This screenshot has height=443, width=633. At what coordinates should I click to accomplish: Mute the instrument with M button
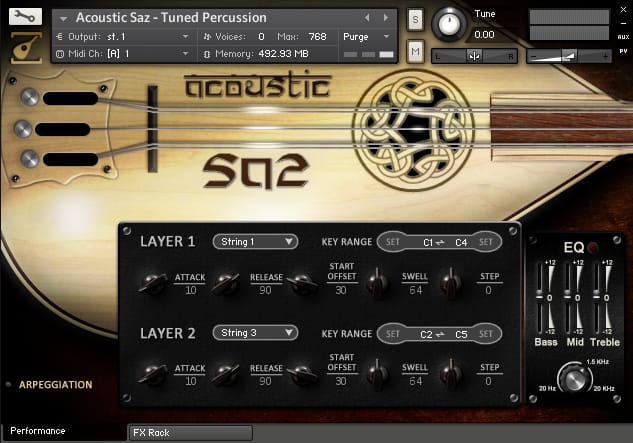pyautogui.click(x=415, y=50)
